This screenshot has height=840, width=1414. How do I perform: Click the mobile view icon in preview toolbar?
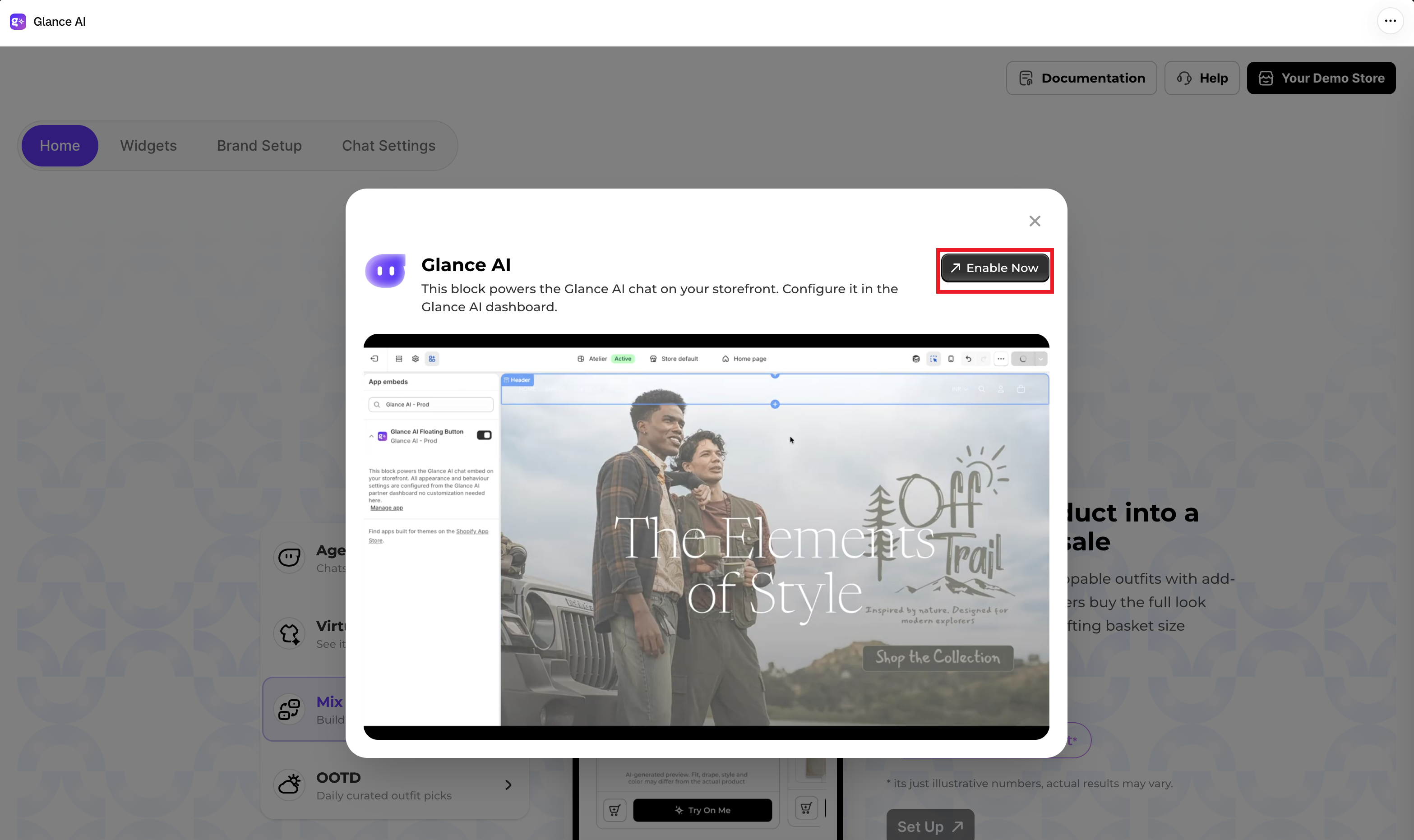point(951,359)
